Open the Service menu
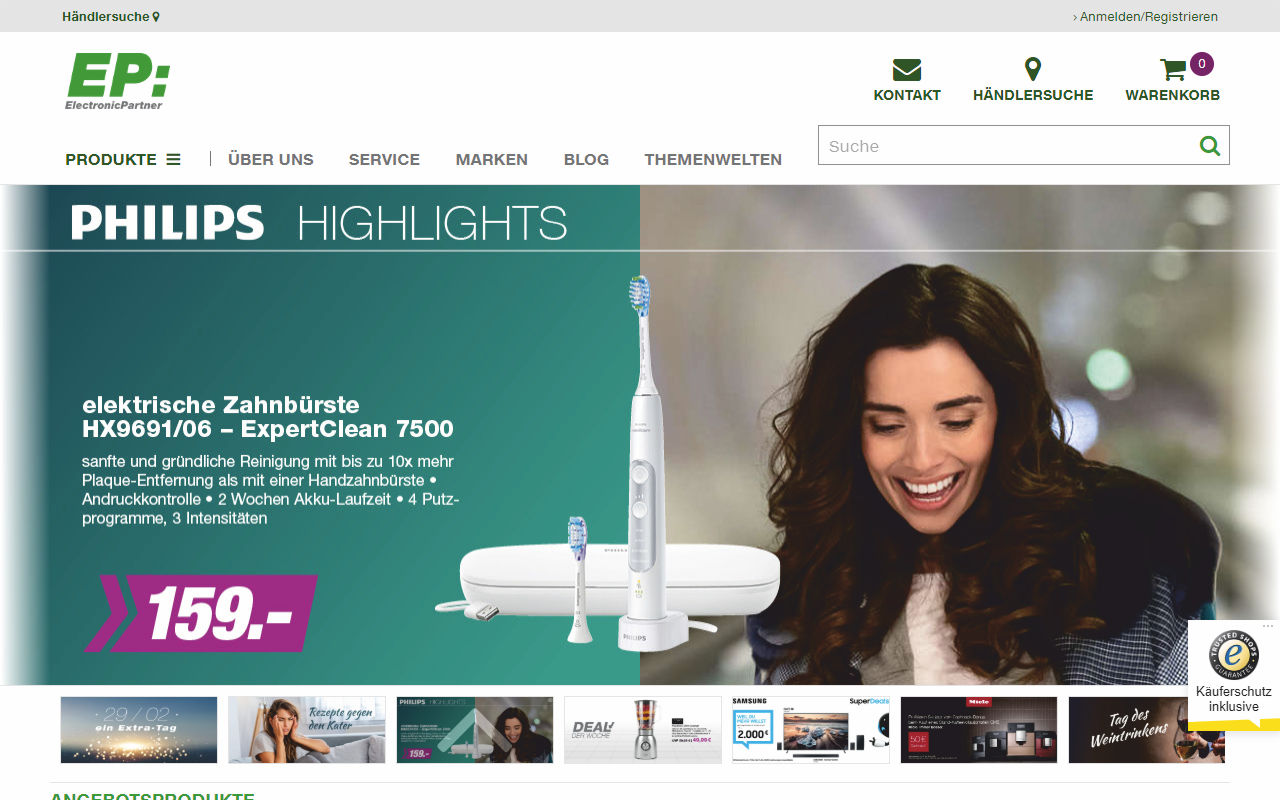Image resolution: width=1280 pixels, height=800 pixels. click(x=384, y=159)
